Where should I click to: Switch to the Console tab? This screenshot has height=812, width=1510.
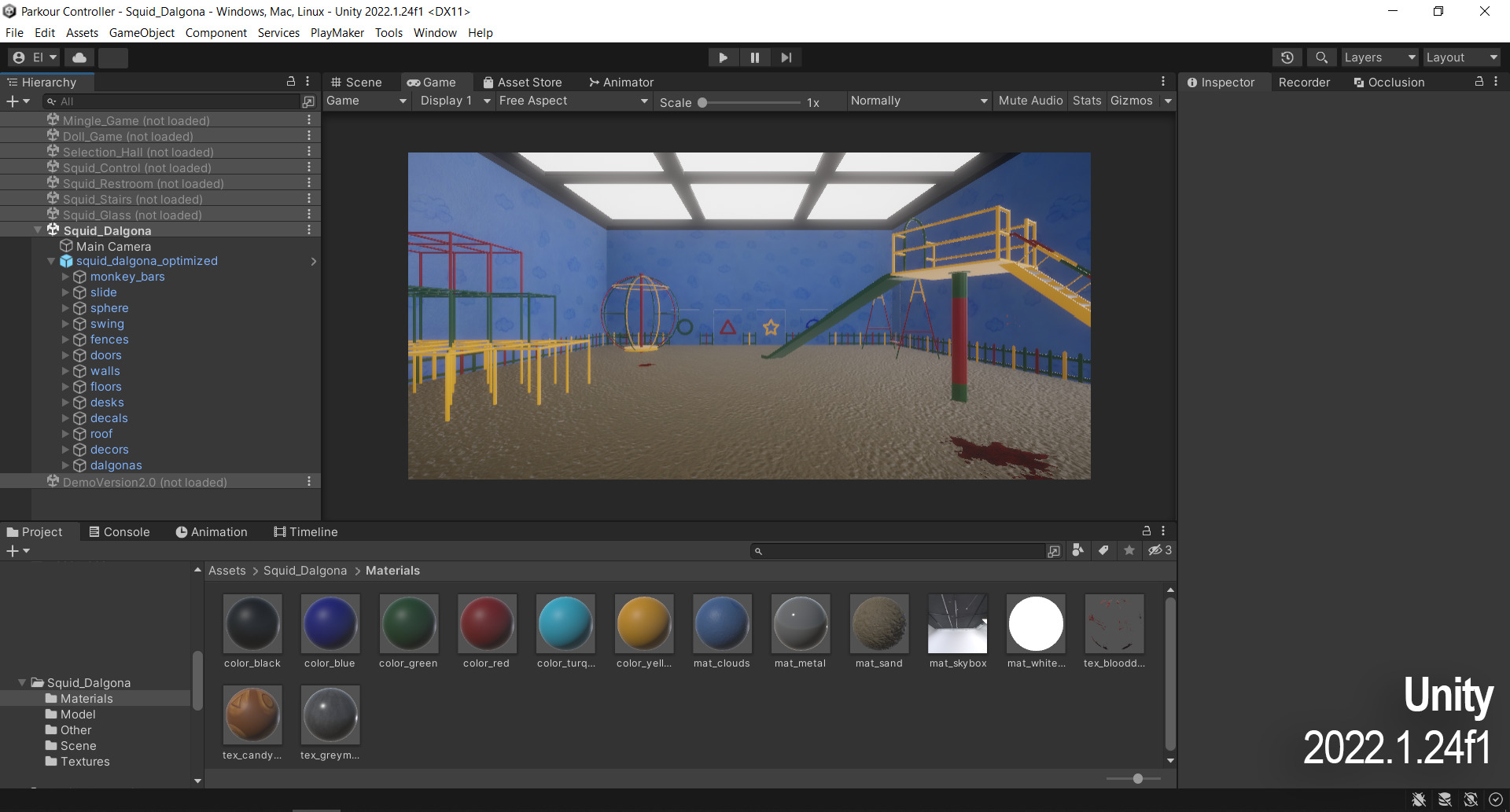pos(119,531)
